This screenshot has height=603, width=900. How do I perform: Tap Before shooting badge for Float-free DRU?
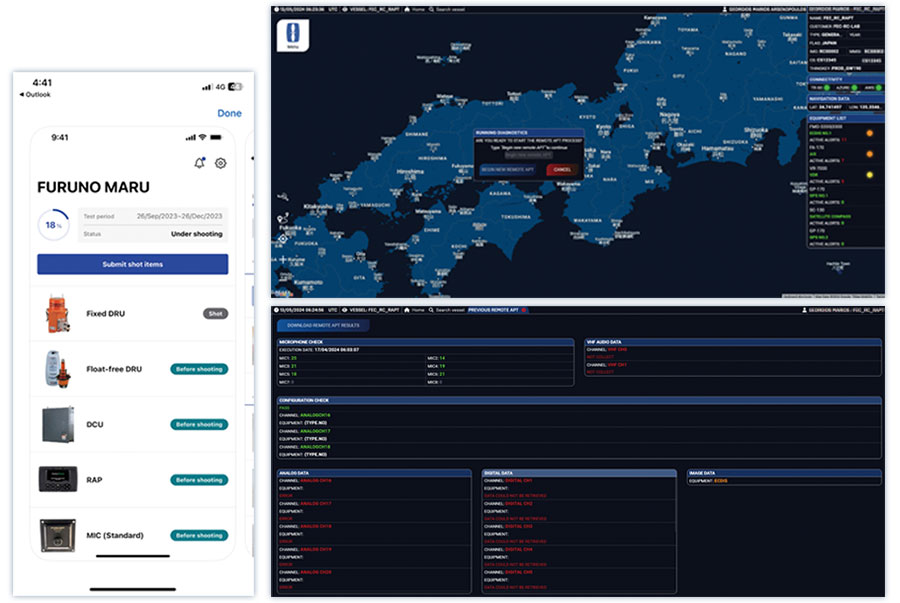click(x=199, y=369)
